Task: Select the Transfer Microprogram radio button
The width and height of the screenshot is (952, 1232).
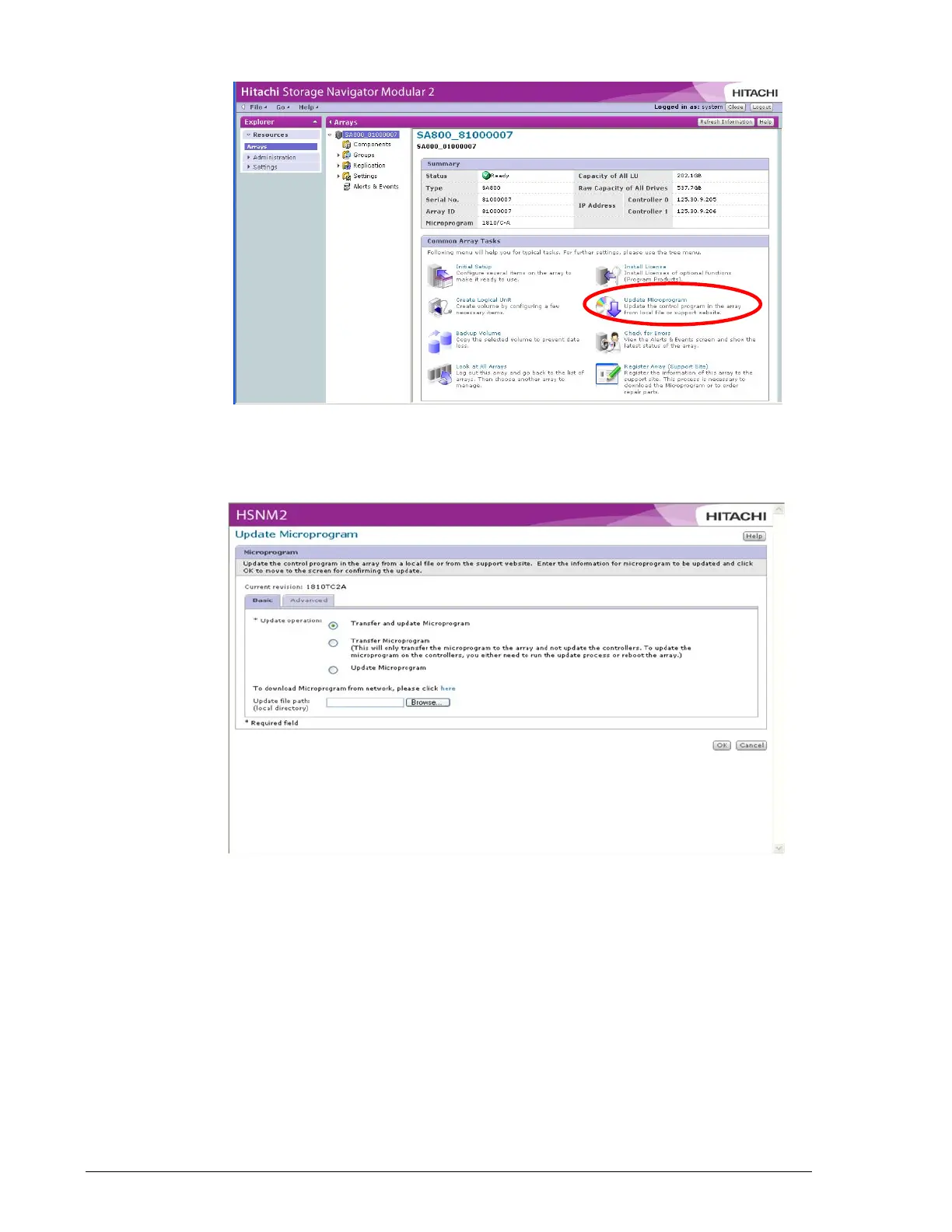Action: tap(333, 643)
